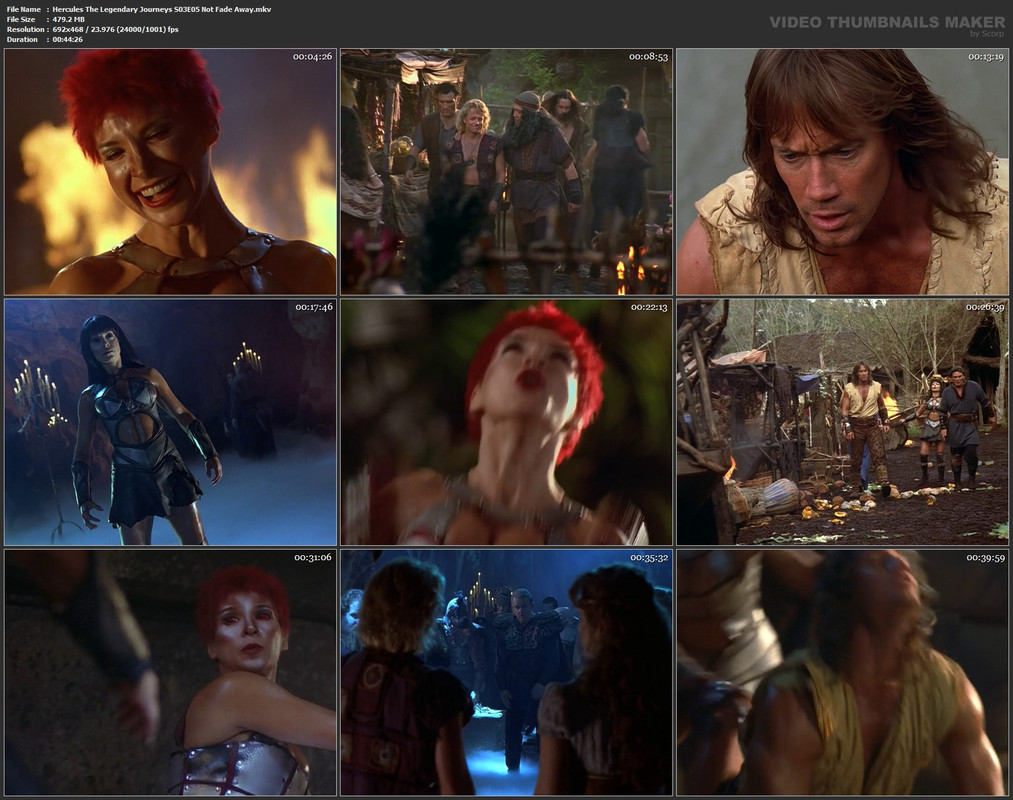Click the VIDEO THUMBNAILS MAKER watermark
This screenshot has width=1013, height=800.
tap(887, 23)
